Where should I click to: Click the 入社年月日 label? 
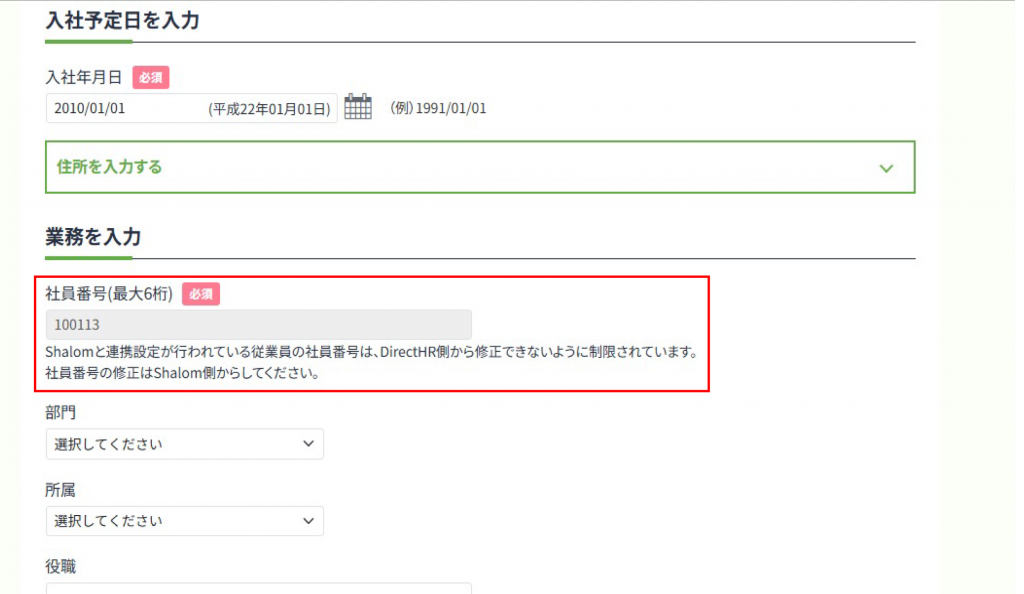[84, 78]
